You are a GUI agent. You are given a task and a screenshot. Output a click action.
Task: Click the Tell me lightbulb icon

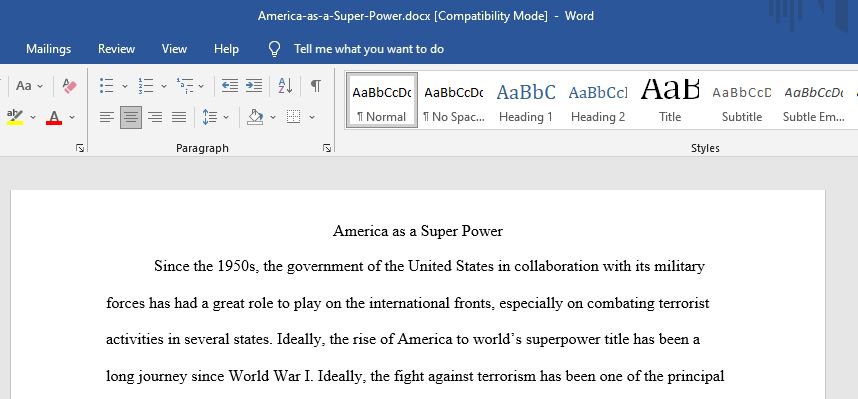[274, 49]
